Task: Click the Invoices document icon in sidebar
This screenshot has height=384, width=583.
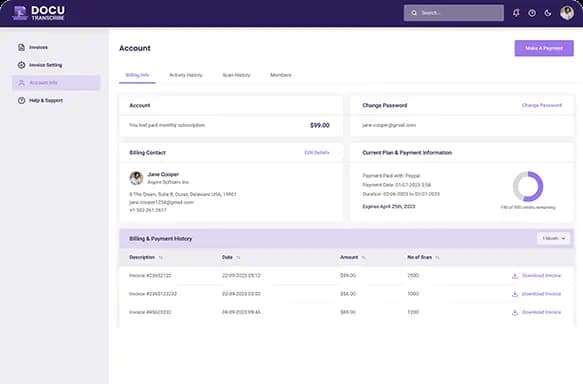Action: click(21, 47)
